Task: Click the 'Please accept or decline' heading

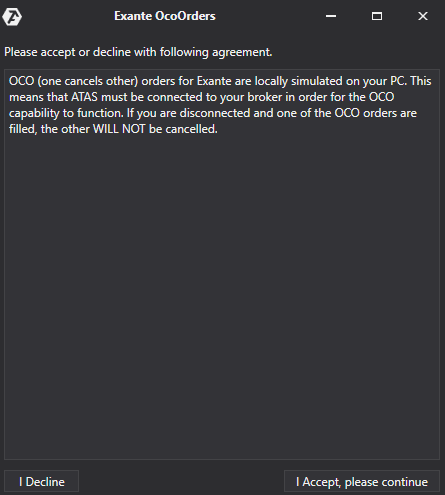Action: [x=138, y=52]
